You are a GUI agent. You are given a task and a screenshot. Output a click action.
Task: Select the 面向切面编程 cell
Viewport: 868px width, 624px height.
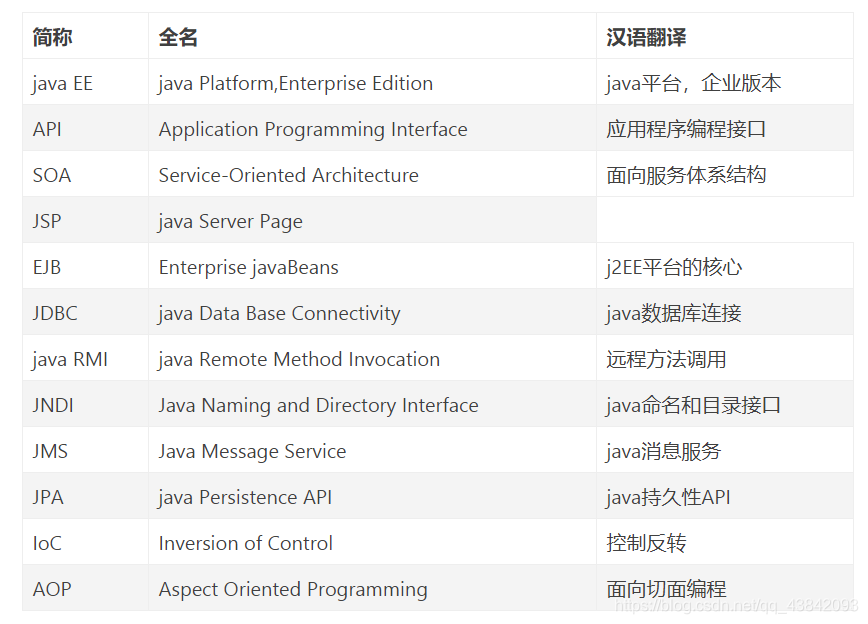tap(725, 587)
